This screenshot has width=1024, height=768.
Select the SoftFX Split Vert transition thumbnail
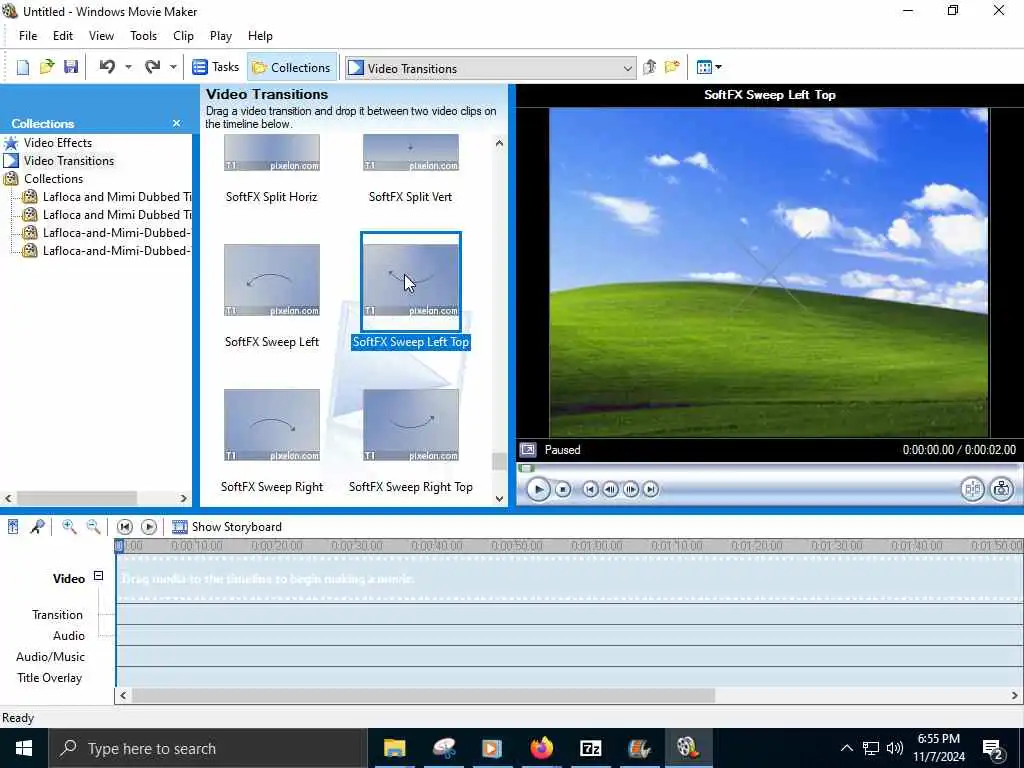[x=411, y=153]
